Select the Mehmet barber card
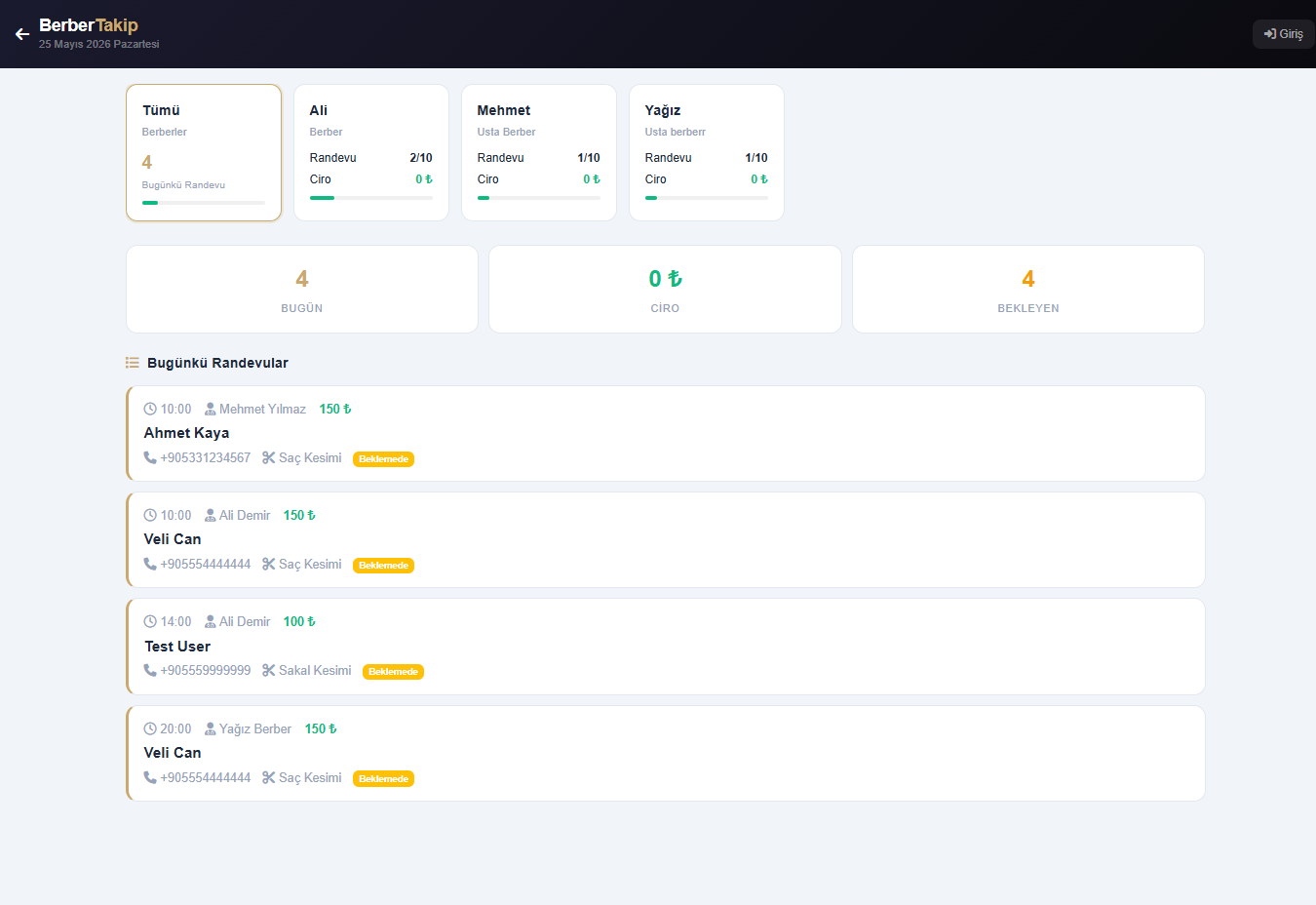The height and width of the screenshot is (905, 1316). (539, 152)
